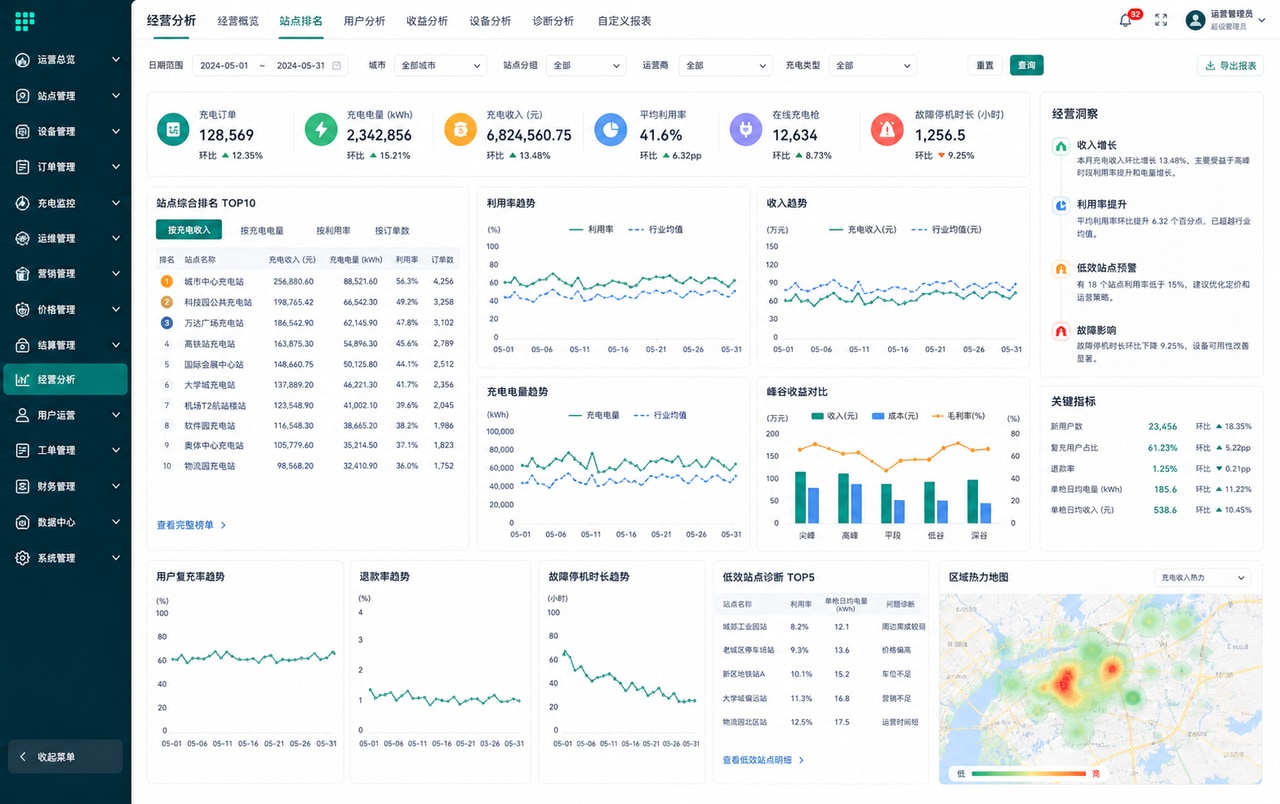This screenshot has height=804, width=1280.
Task: Click the 财务管理 sidebar icon
Action: click(23, 487)
